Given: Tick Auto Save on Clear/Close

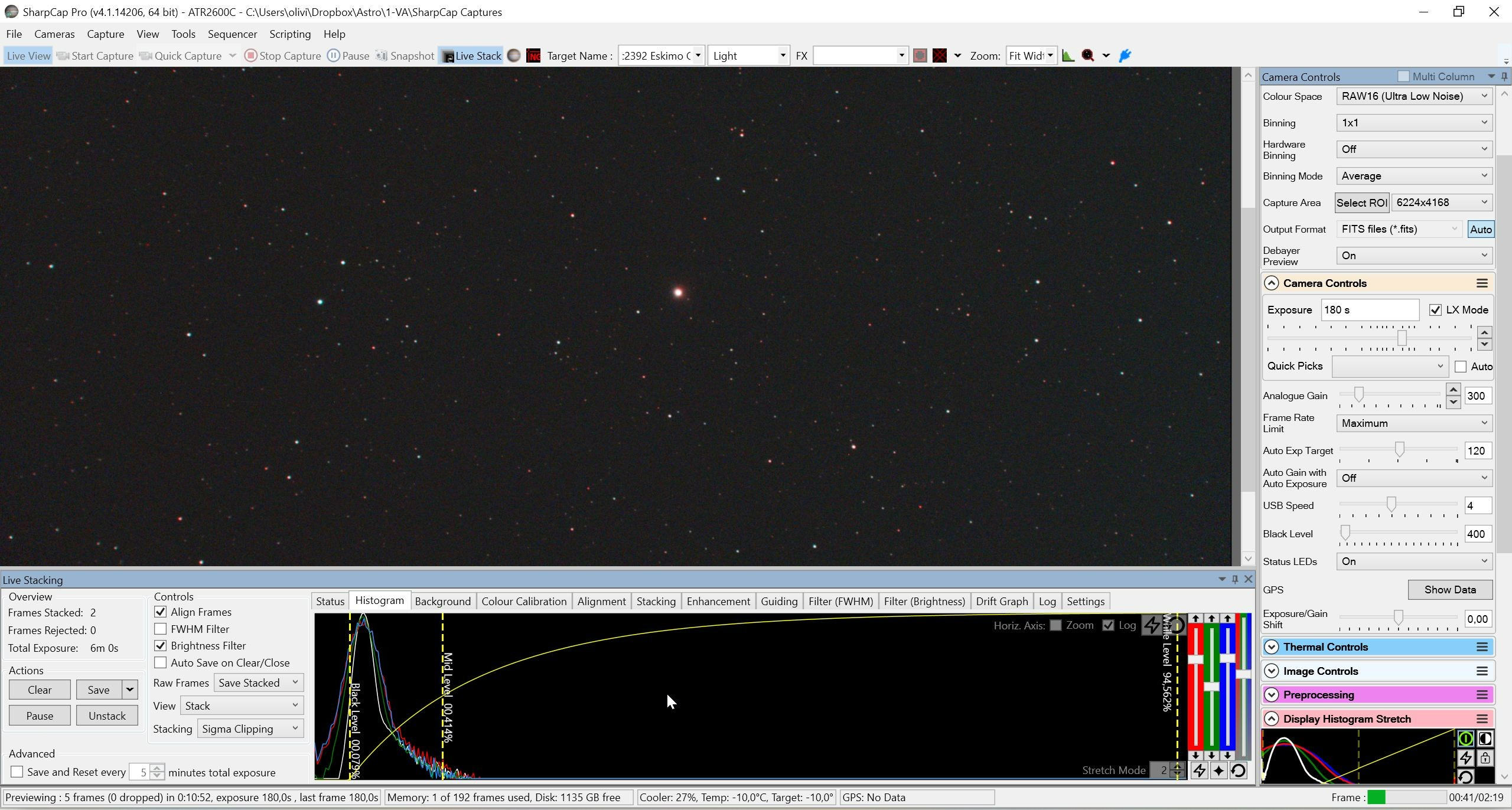Looking at the screenshot, I should click(x=160, y=663).
